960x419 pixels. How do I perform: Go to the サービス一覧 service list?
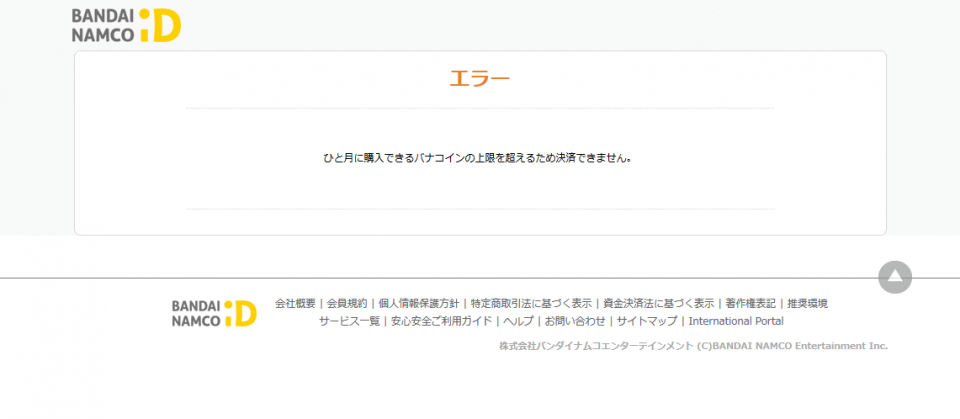[x=349, y=321]
